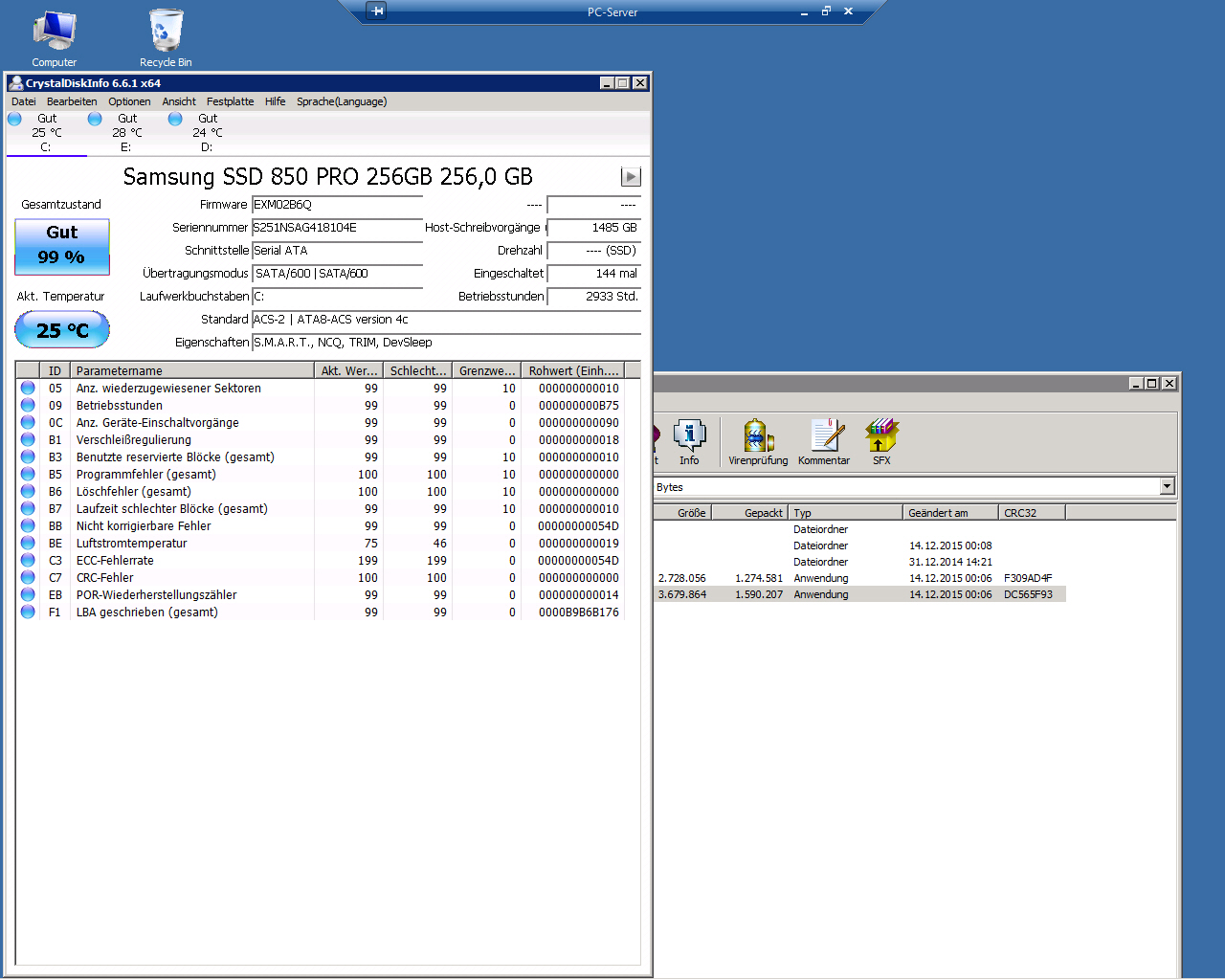The height and width of the screenshot is (980, 1225).
Task: Restore the PC-Server remote session window
Action: tap(826, 11)
